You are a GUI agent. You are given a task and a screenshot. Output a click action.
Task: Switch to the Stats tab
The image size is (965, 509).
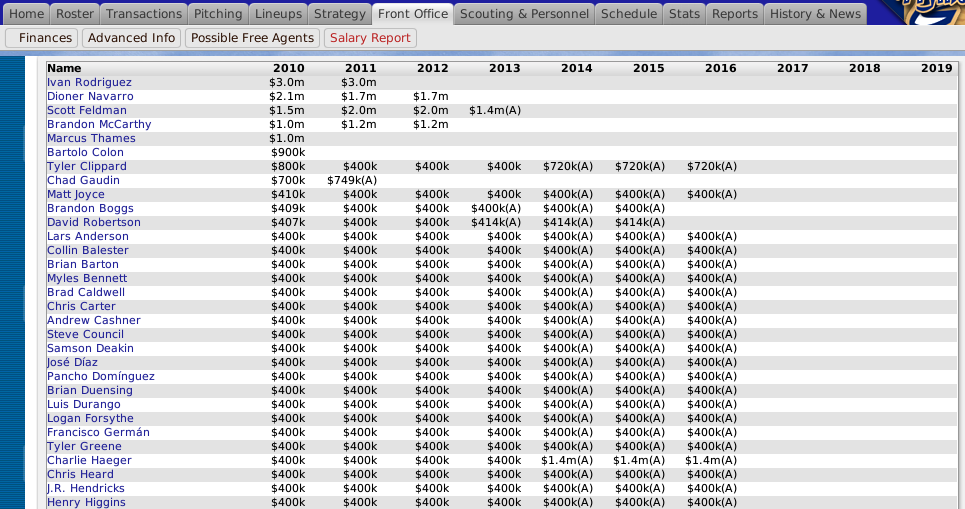click(x=684, y=14)
